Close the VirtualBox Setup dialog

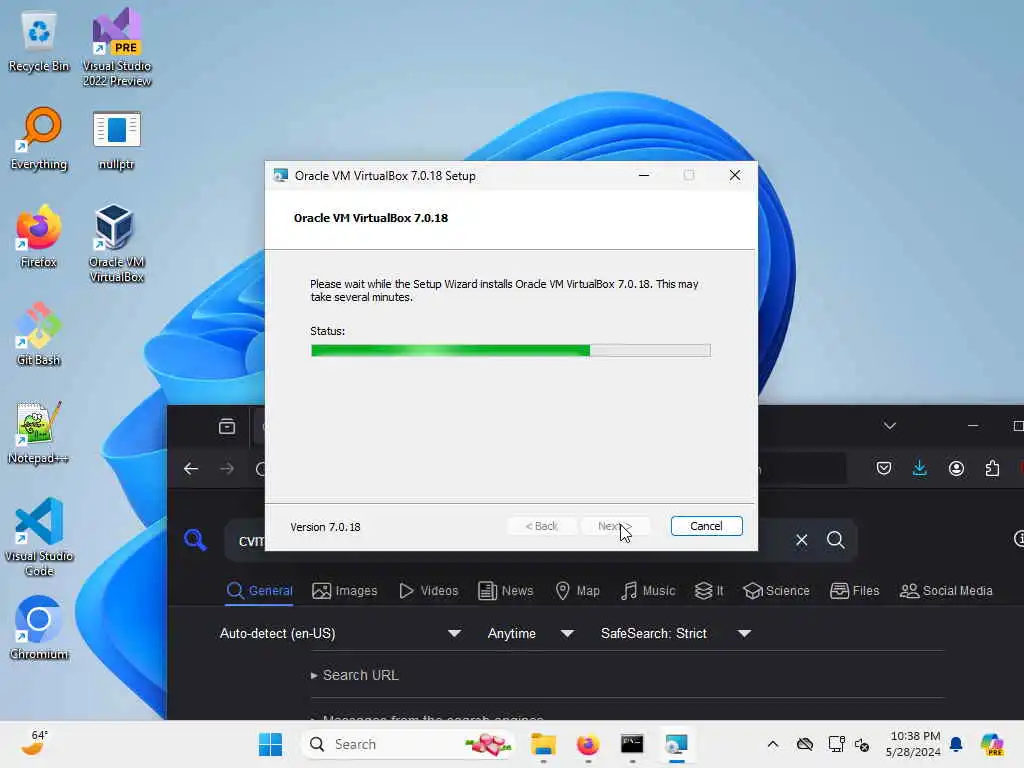coord(735,175)
